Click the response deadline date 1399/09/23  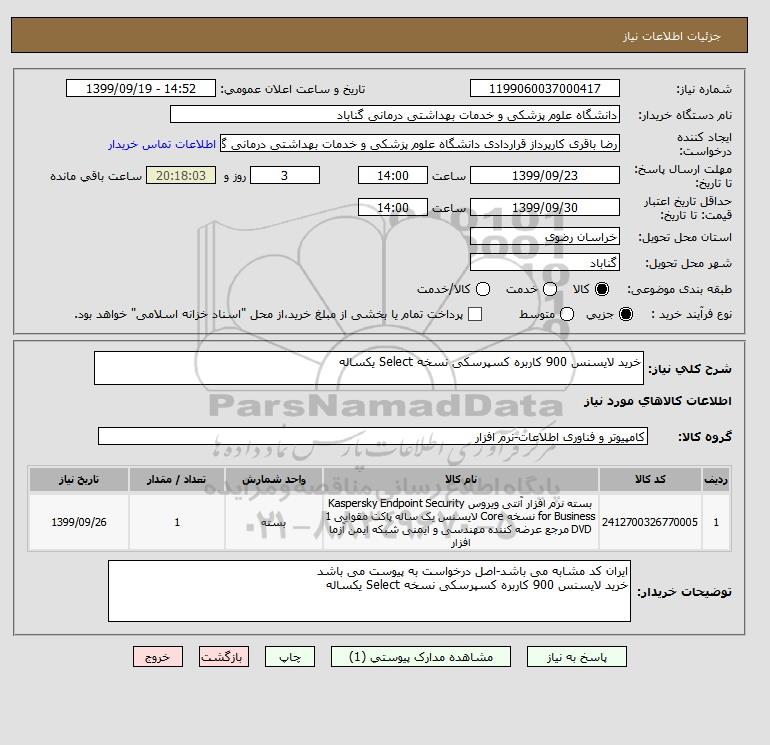545,175
